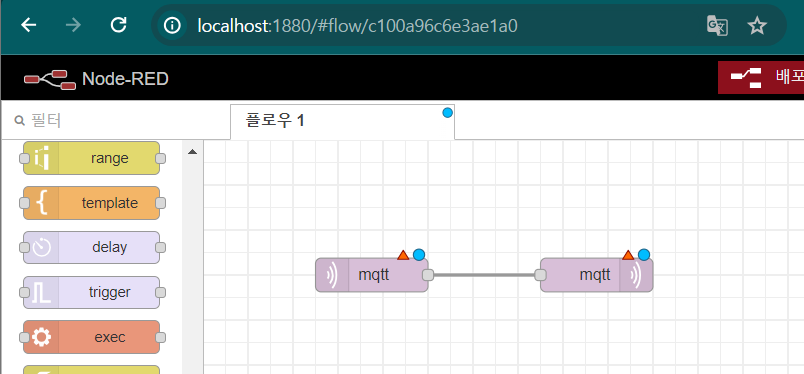Open the Google Translate page icon
The height and width of the screenshot is (374, 804).
tap(717, 25)
